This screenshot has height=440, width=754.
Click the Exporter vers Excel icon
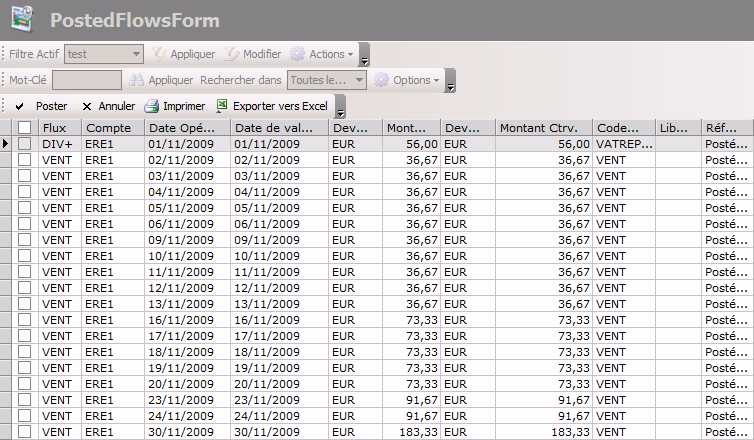click(222, 106)
